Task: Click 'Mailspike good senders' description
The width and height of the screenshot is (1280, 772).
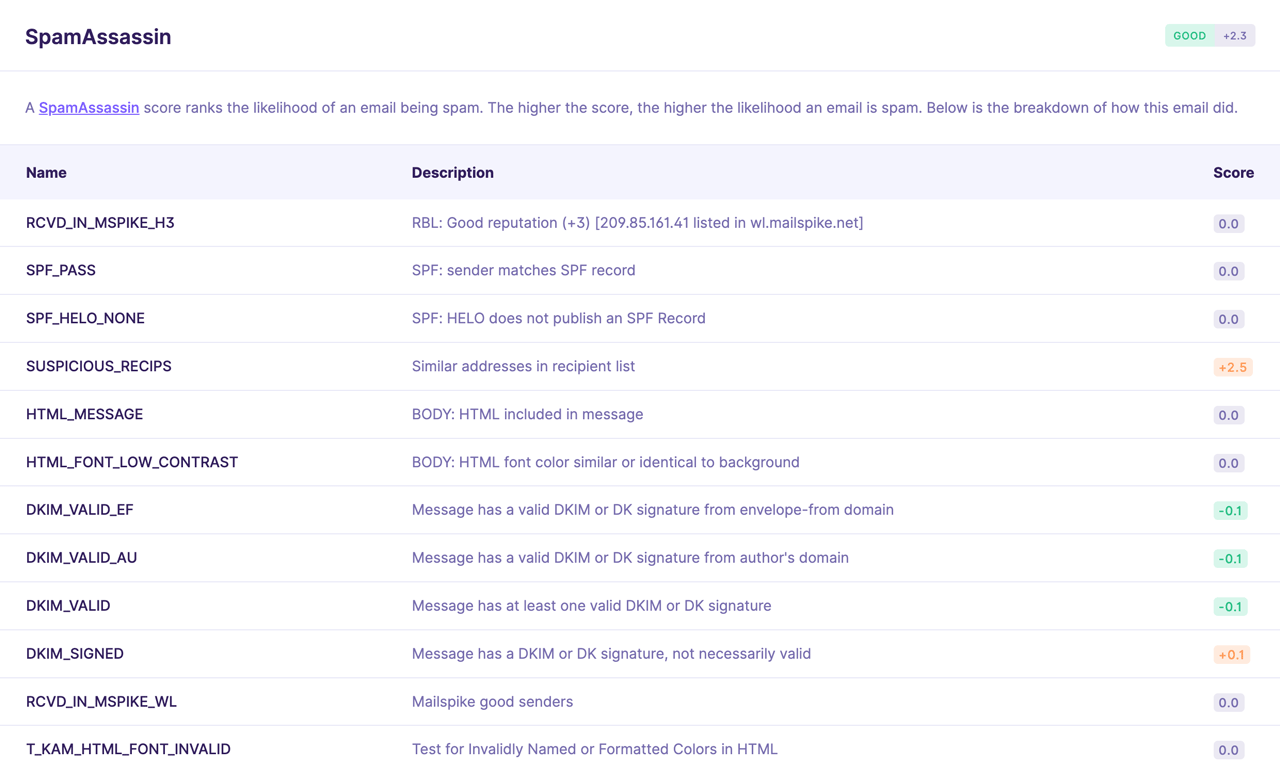Action: (492, 701)
